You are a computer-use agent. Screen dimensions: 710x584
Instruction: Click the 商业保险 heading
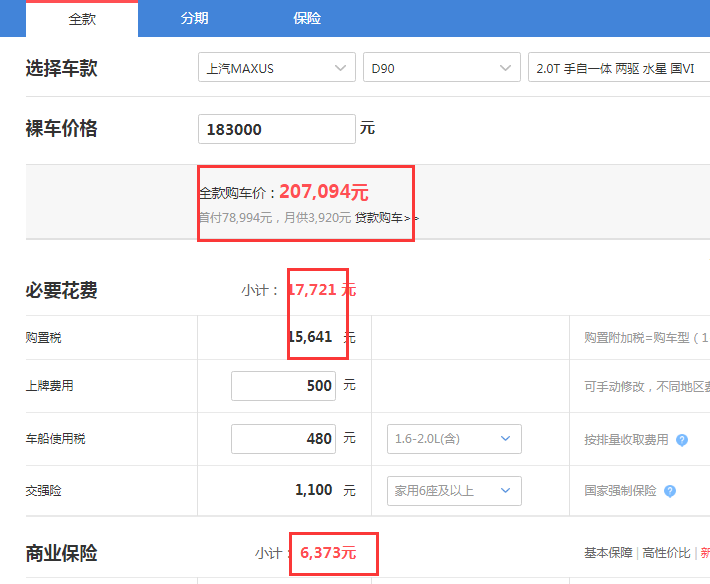click(x=62, y=553)
